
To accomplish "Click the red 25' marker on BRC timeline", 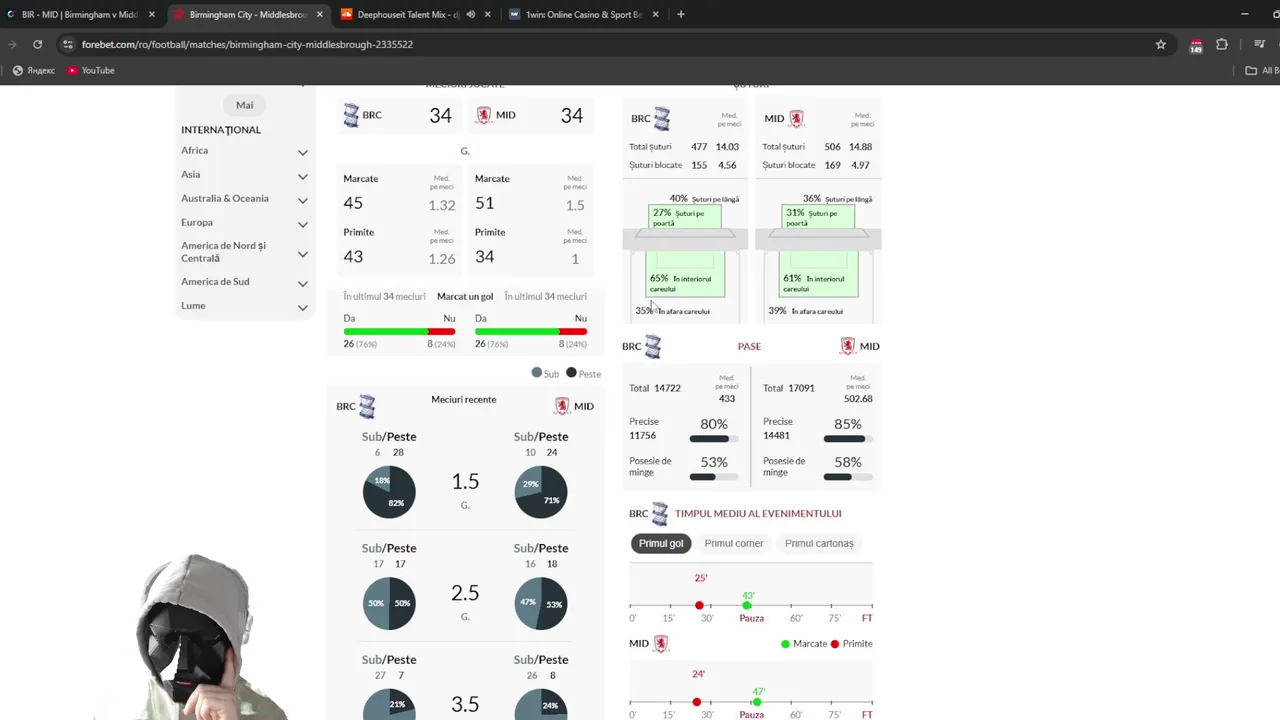I will point(699,605).
